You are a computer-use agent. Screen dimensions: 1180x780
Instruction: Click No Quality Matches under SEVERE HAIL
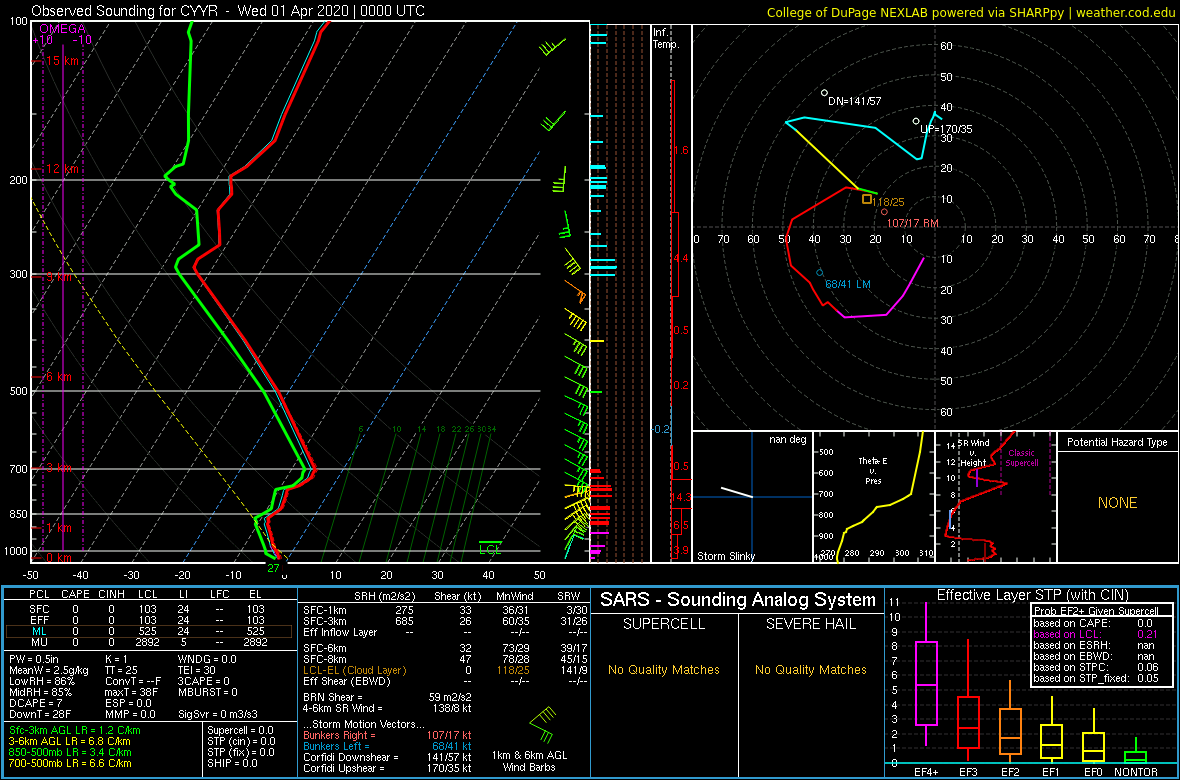click(x=810, y=669)
